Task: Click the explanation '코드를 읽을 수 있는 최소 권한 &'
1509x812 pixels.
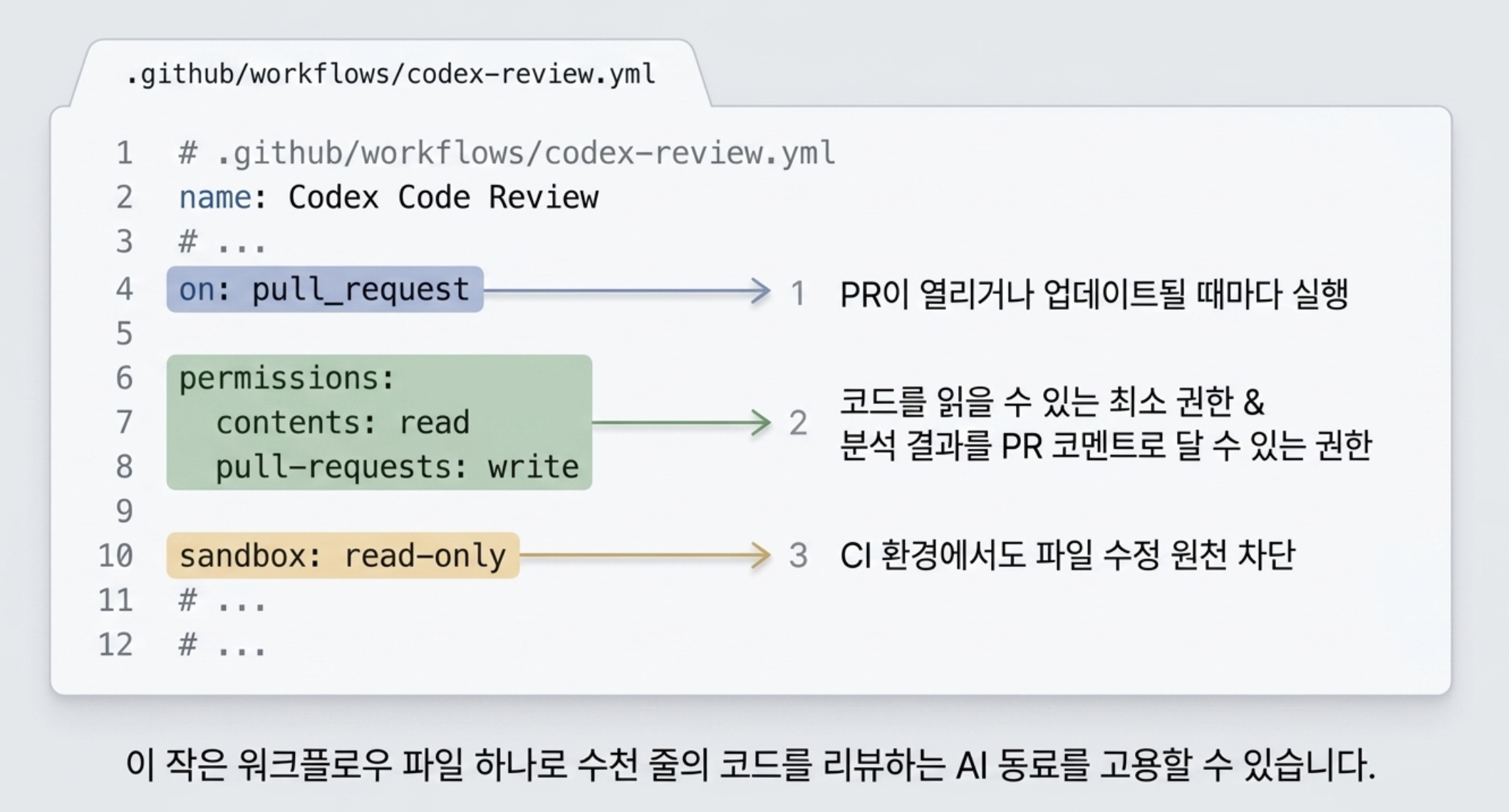Action: [1052, 402]
